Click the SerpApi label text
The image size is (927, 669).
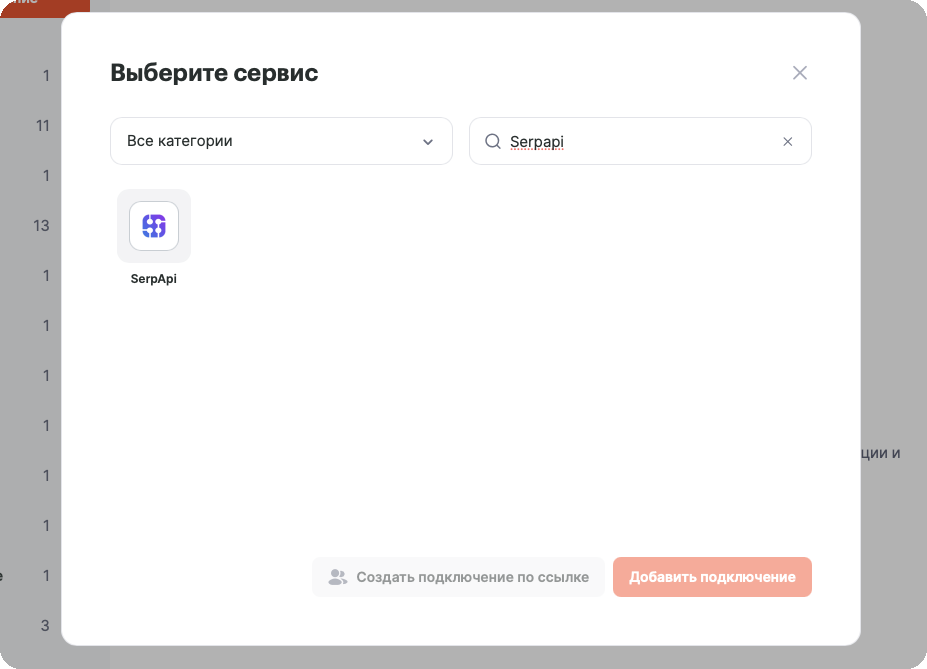(x=154, y=279)
